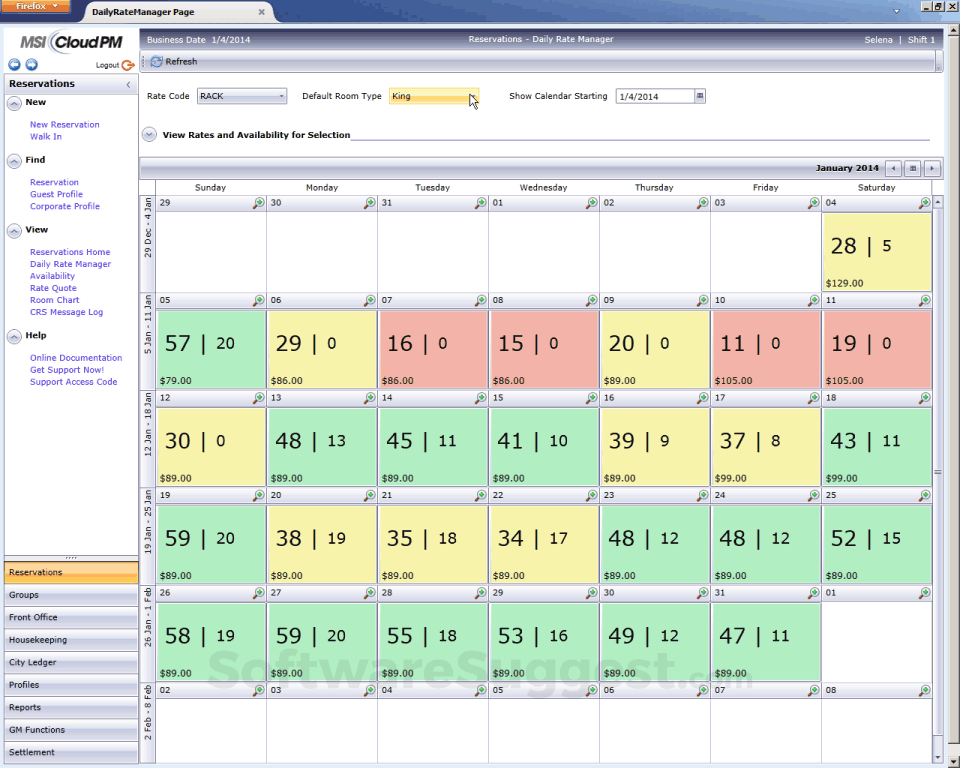Collapse the Reservations sidebar panel with the chevron
The height and width of the screenshot is (768, 960).
click(x=129, y=85)
